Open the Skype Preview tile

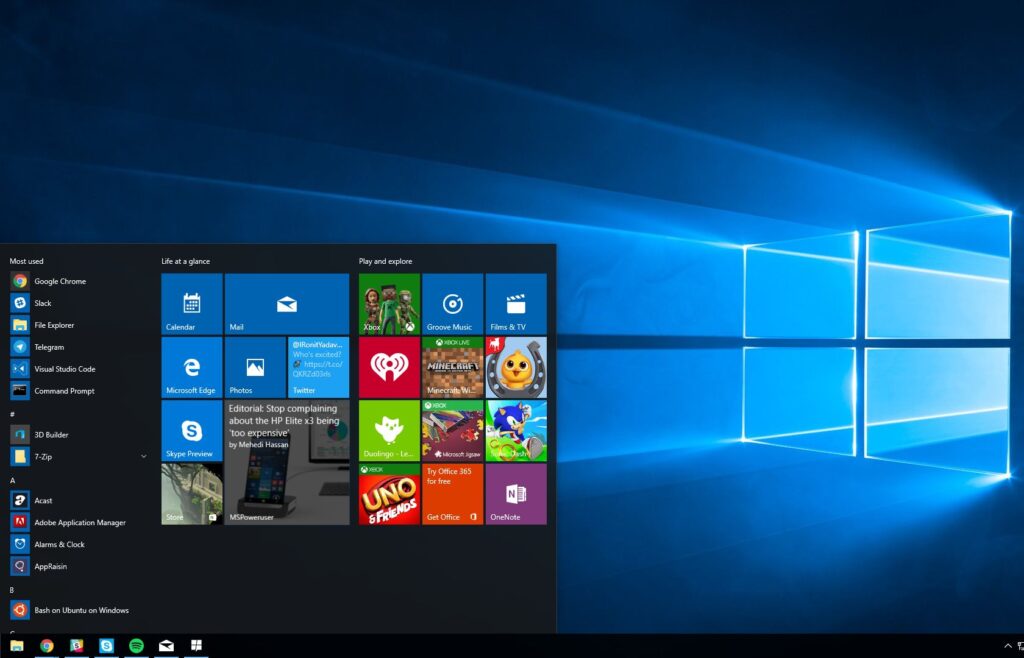click(192, 431)
